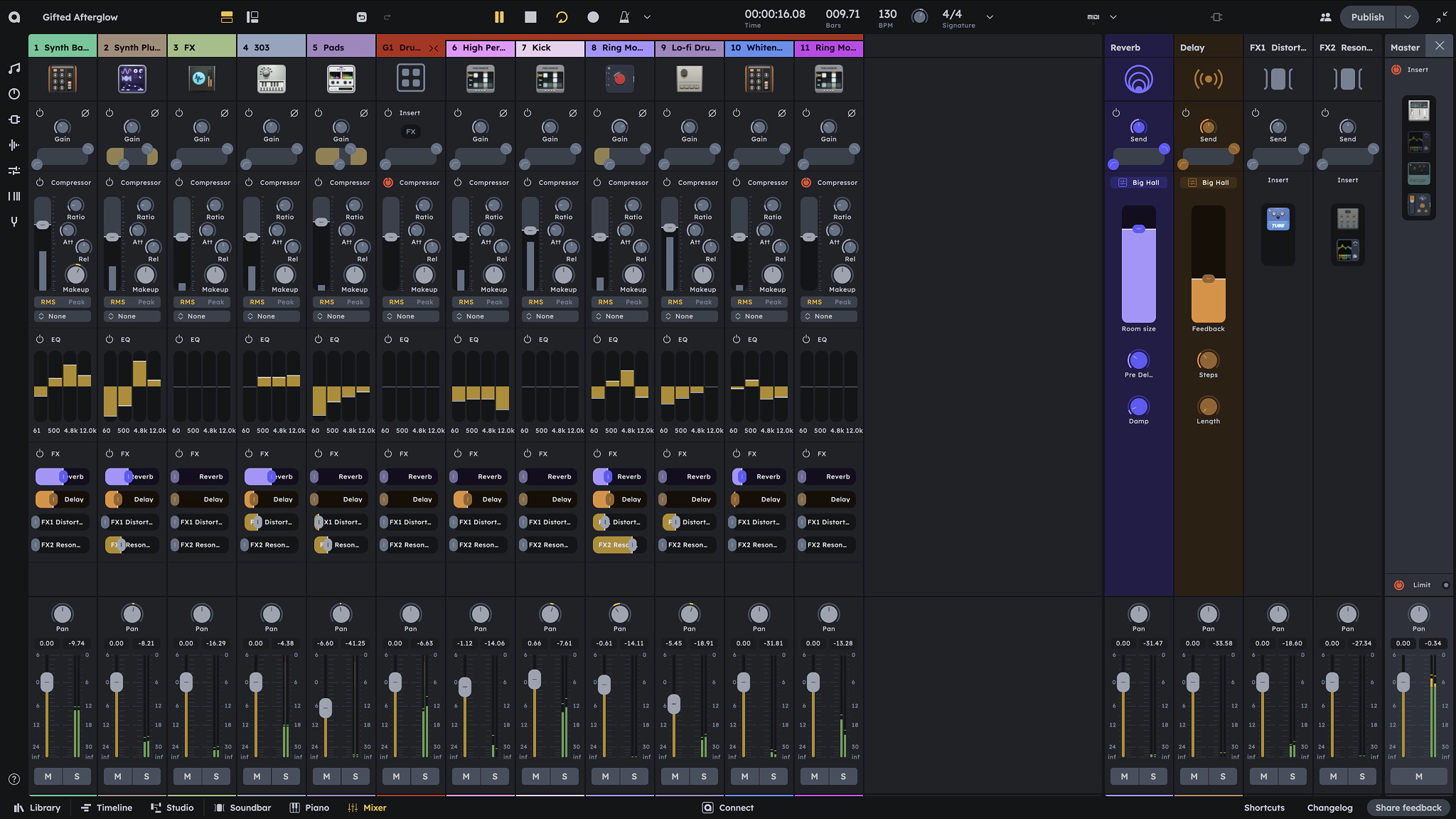1456x819 pixels.
Task: Start recording with the record button
Action: (593, 17)
